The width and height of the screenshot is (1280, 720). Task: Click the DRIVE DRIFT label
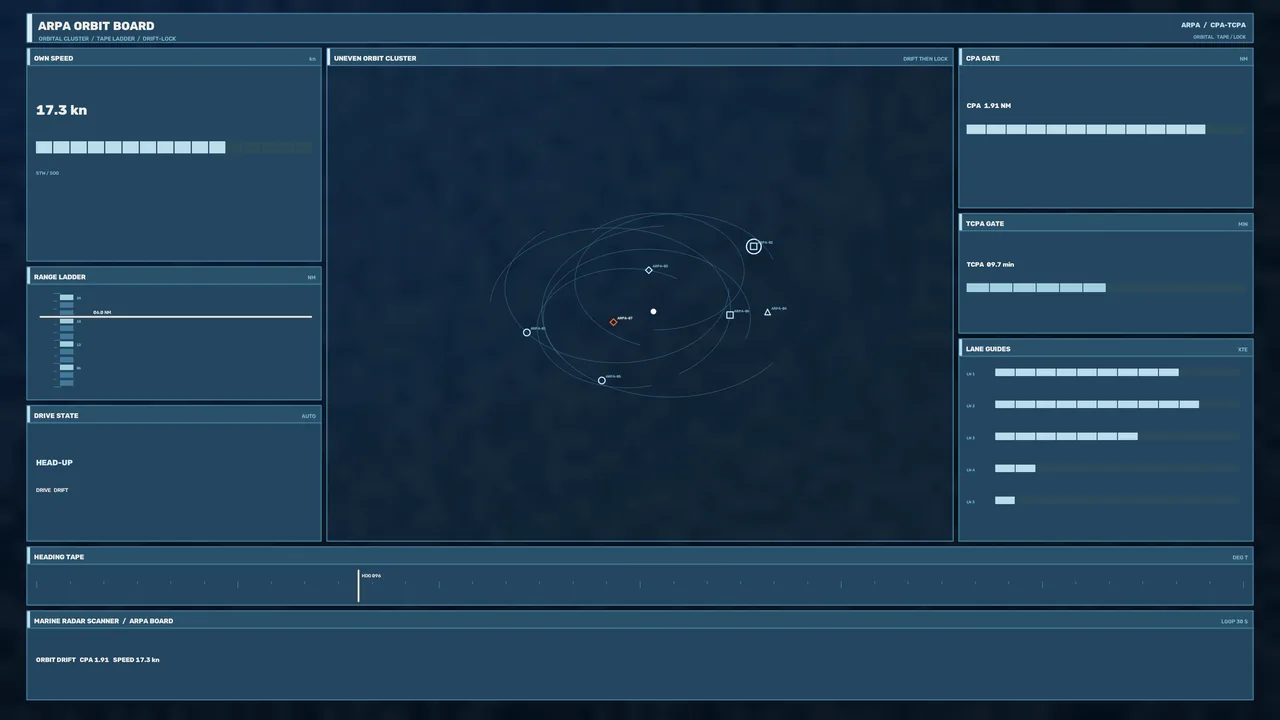[x=52, y=490]
